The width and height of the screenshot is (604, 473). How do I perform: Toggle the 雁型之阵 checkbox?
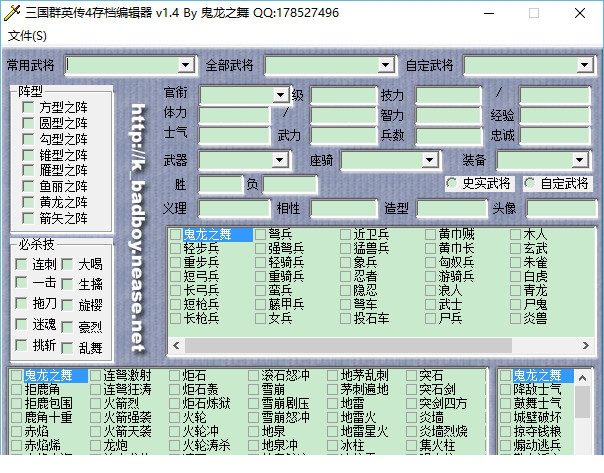click(x=28, y=170)
